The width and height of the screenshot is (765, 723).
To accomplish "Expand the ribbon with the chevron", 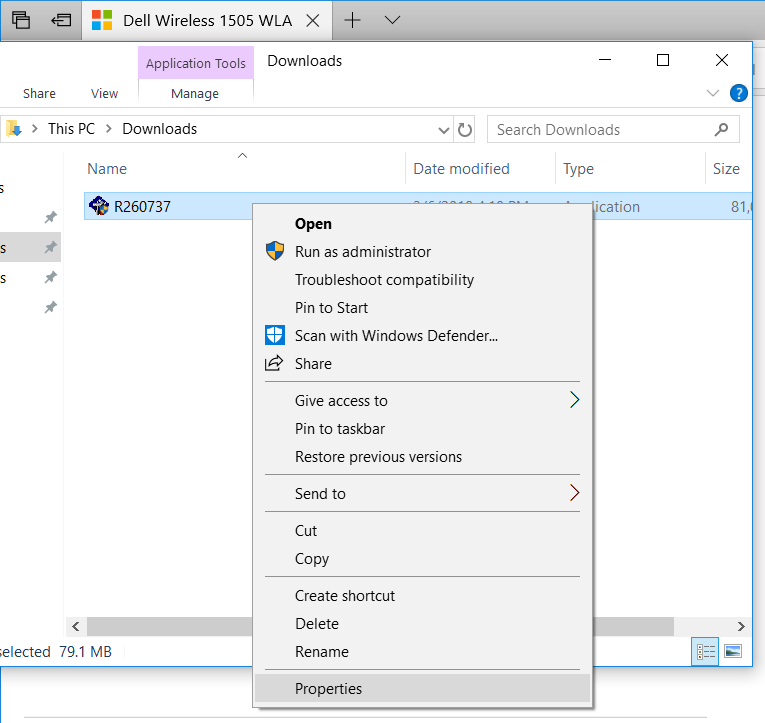I will [713, 93].
